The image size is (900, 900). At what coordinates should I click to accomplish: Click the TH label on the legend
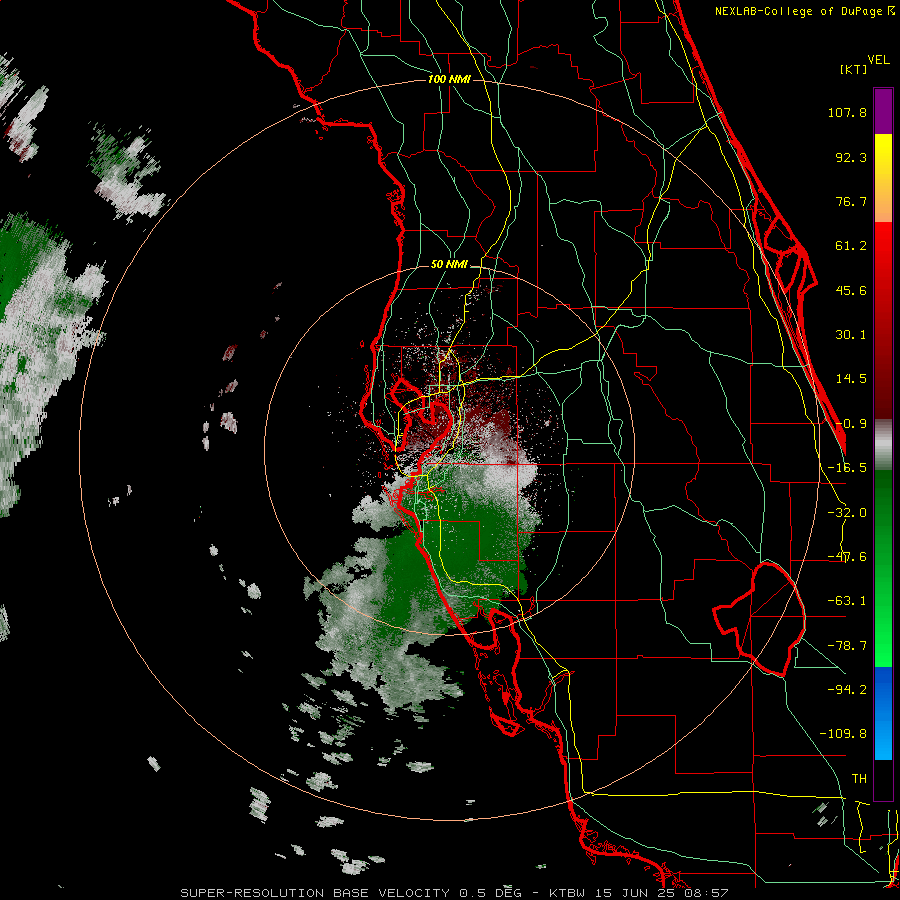coord(859,779)
